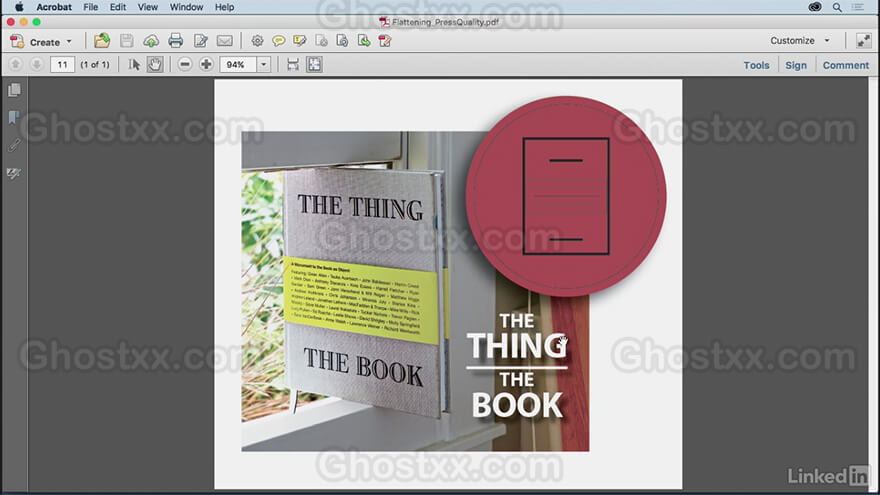Open the Notification Center list icon
The height and width of the screenshot is (495, 880).
(858, 7)
